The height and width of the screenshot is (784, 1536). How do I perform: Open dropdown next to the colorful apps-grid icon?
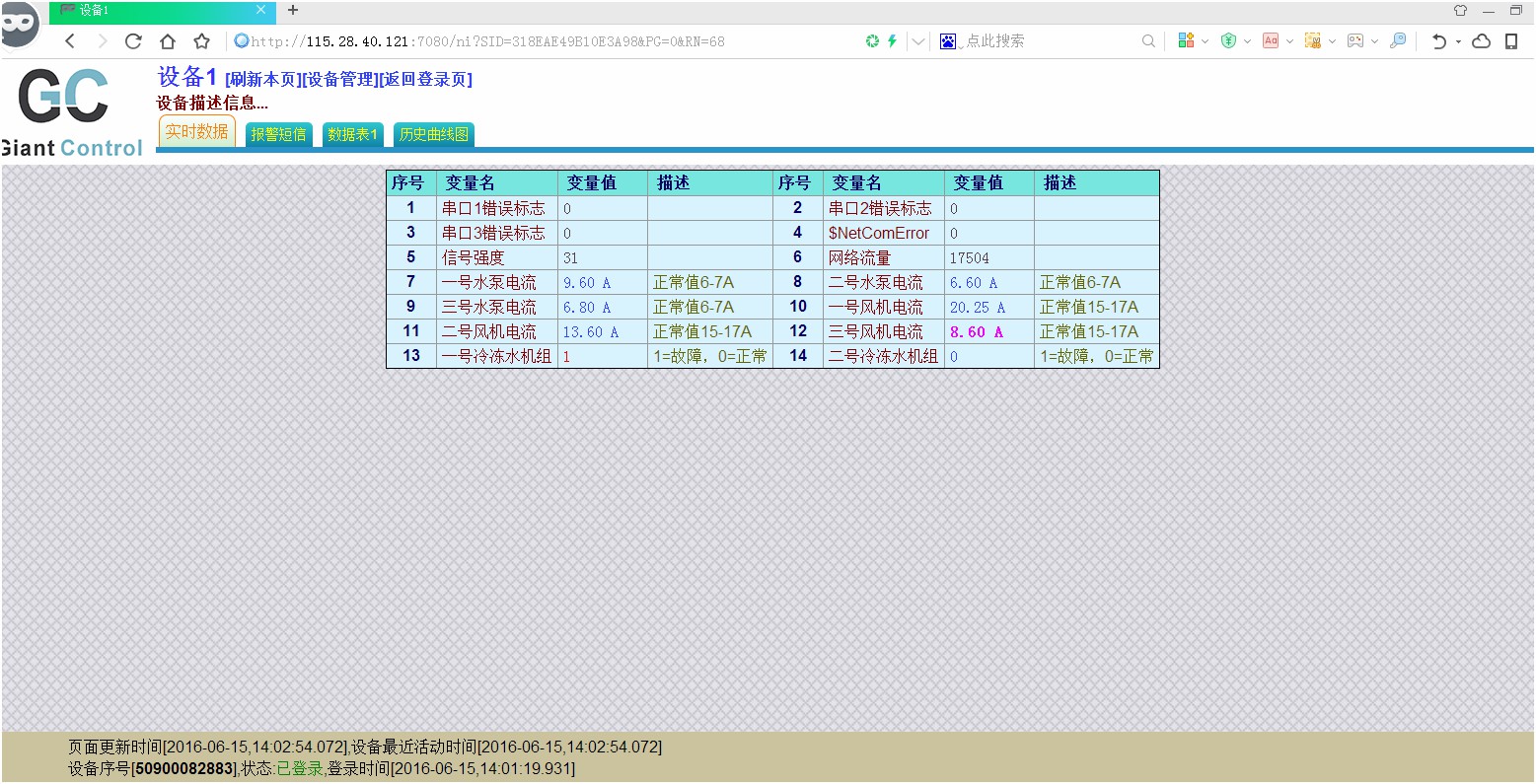1205,41
